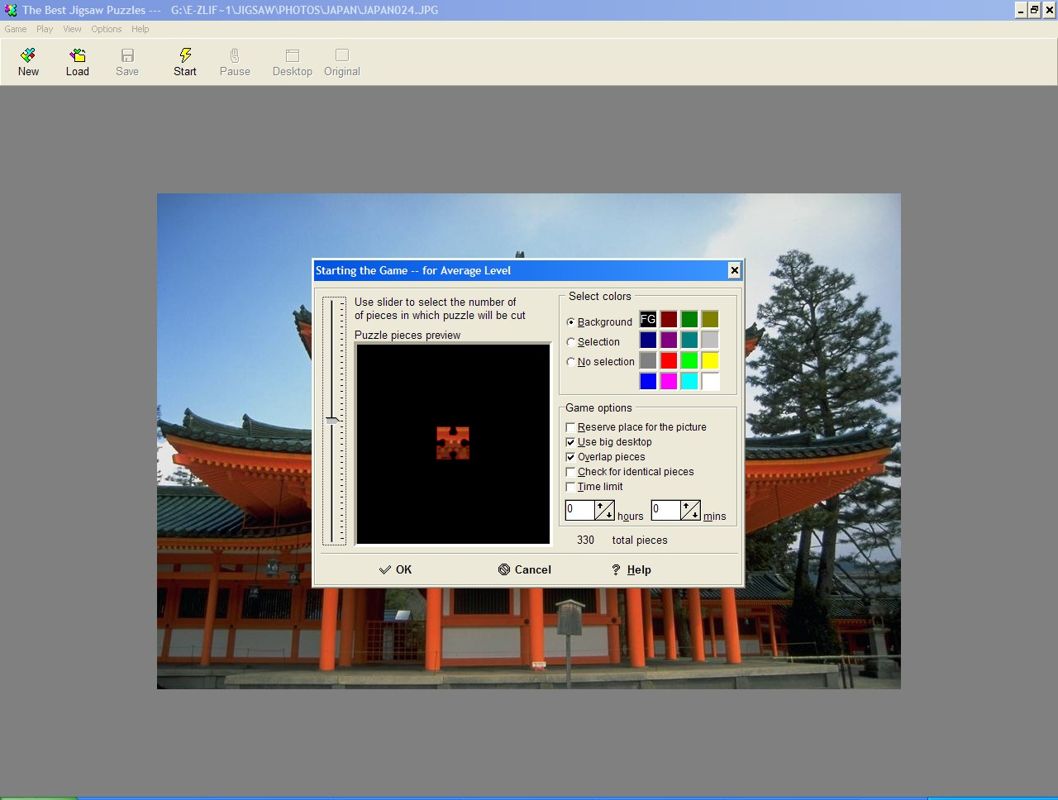Click the hours spinner arrows
The image size is (1058, 800).
605,510
